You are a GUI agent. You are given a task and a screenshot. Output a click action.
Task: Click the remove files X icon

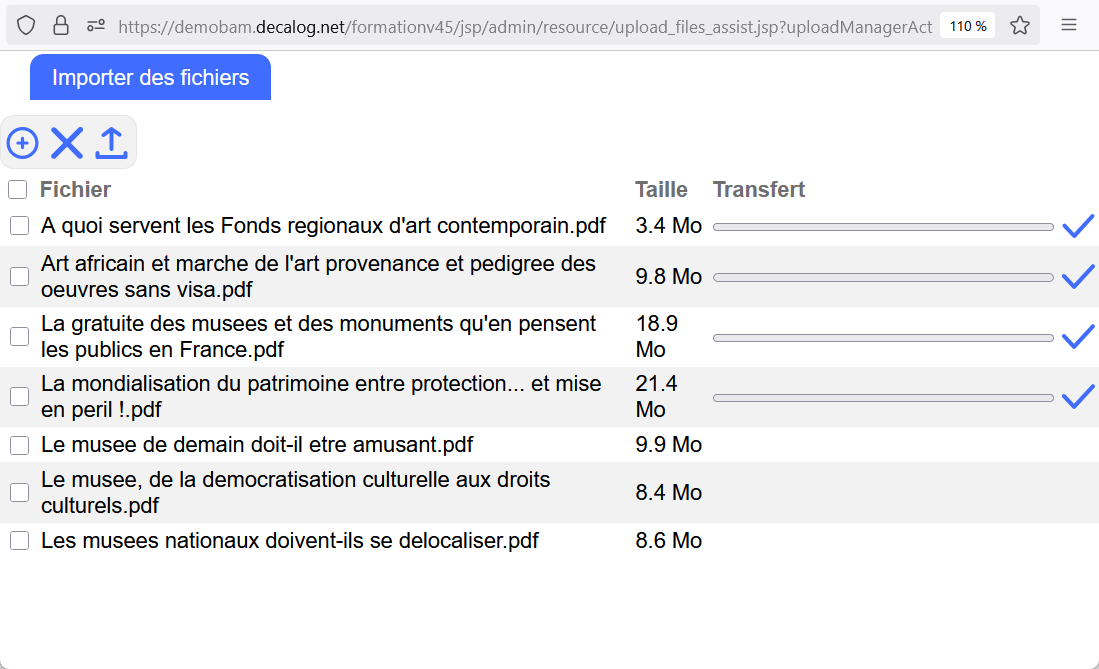click(67, 143)
